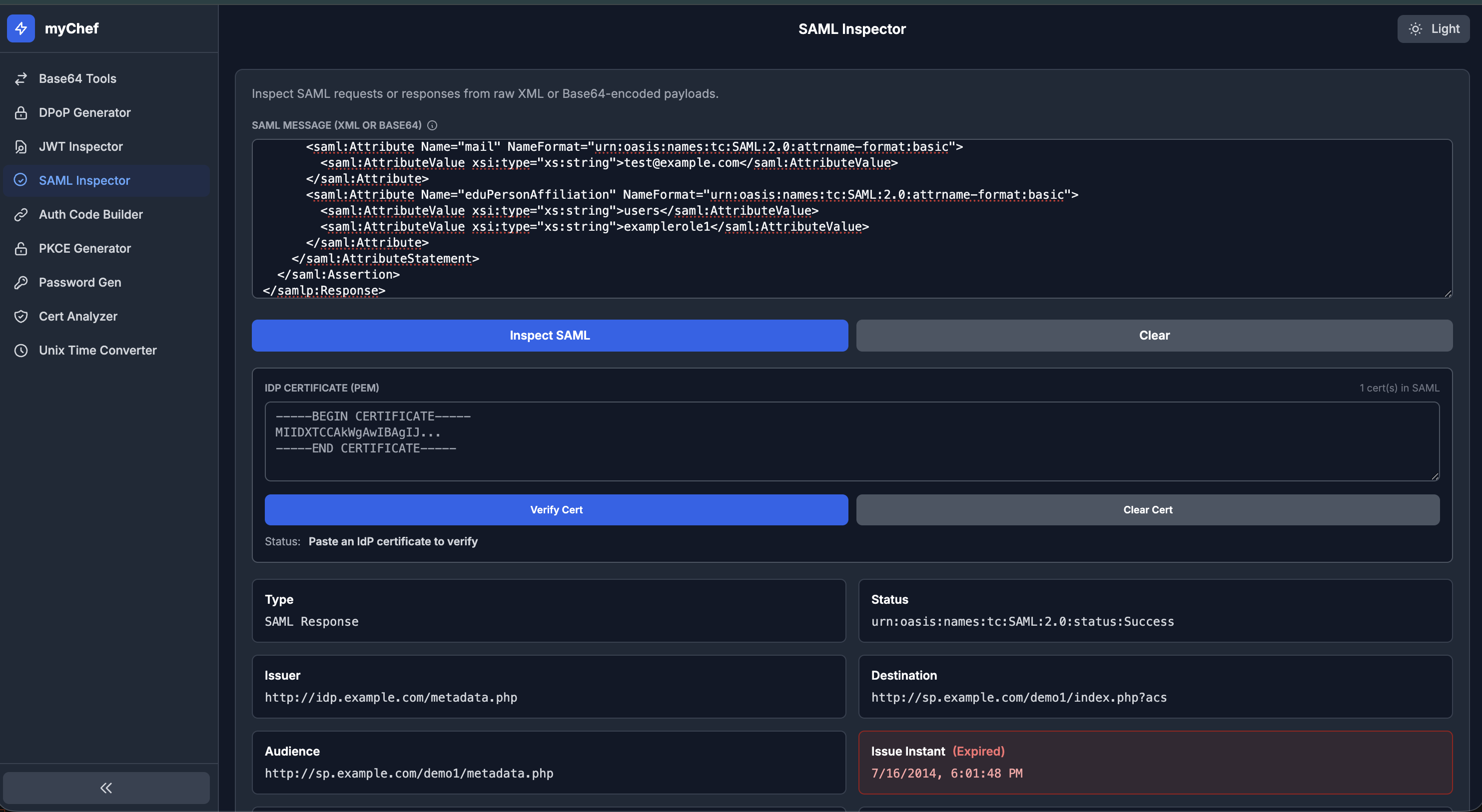Grab the SAML textarea resize handle
The height and width of the screenshot is (812, 1482).
(x=1448, y=293)
